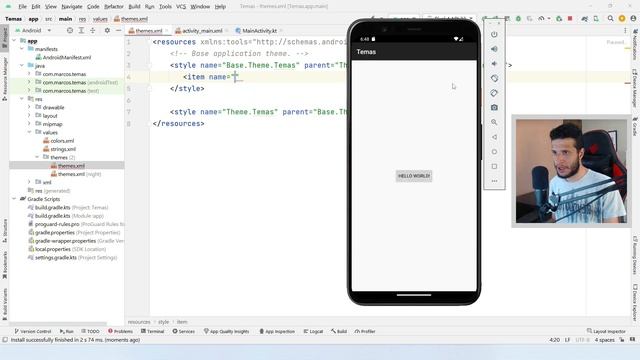Select AndroidManifest.xml in project tree
This screenshot has height=360, width=640.
(x=67, y=58)
